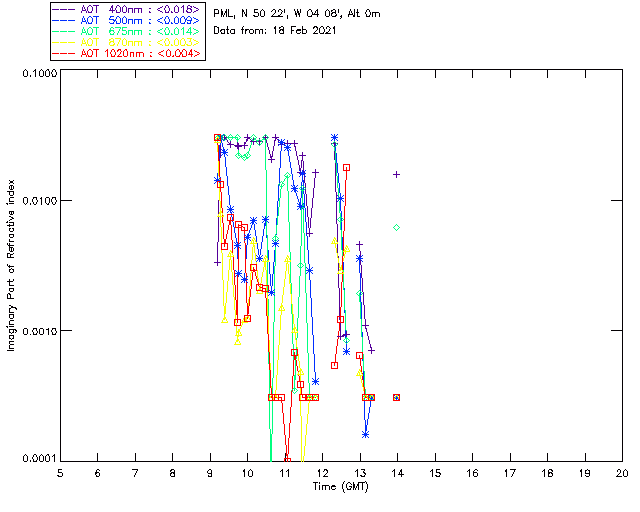This screenshot has width=640, height=512.
Task: Click the x-axis tick label 13
Action: pos(360,474)
